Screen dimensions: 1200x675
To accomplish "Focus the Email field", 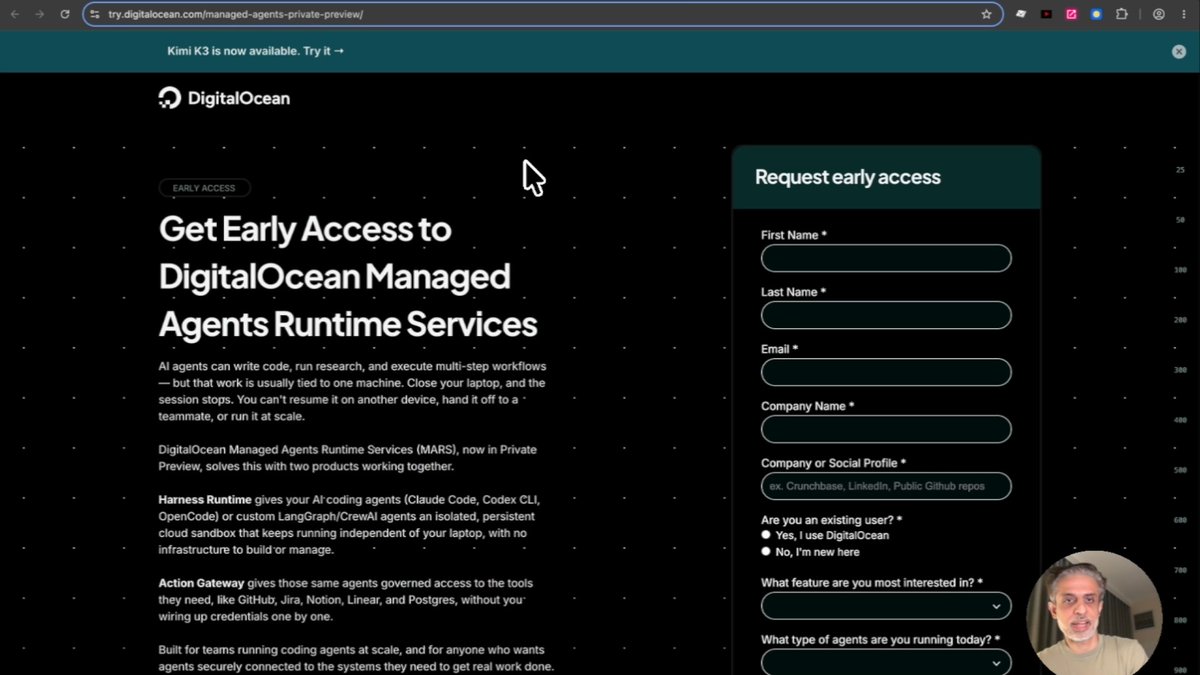I will coord(886,372).
